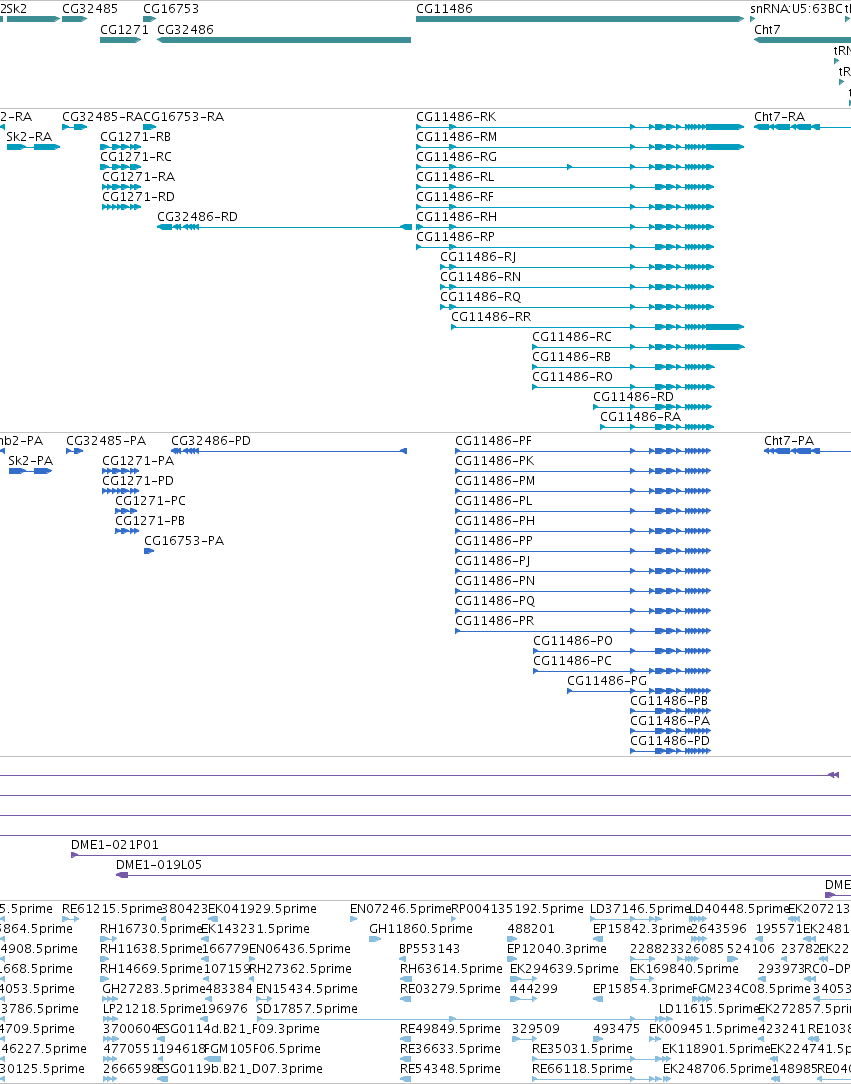851x1084 pixels.
Task: Open transcript CG11486-RH
Action: [x=456, y=217]
